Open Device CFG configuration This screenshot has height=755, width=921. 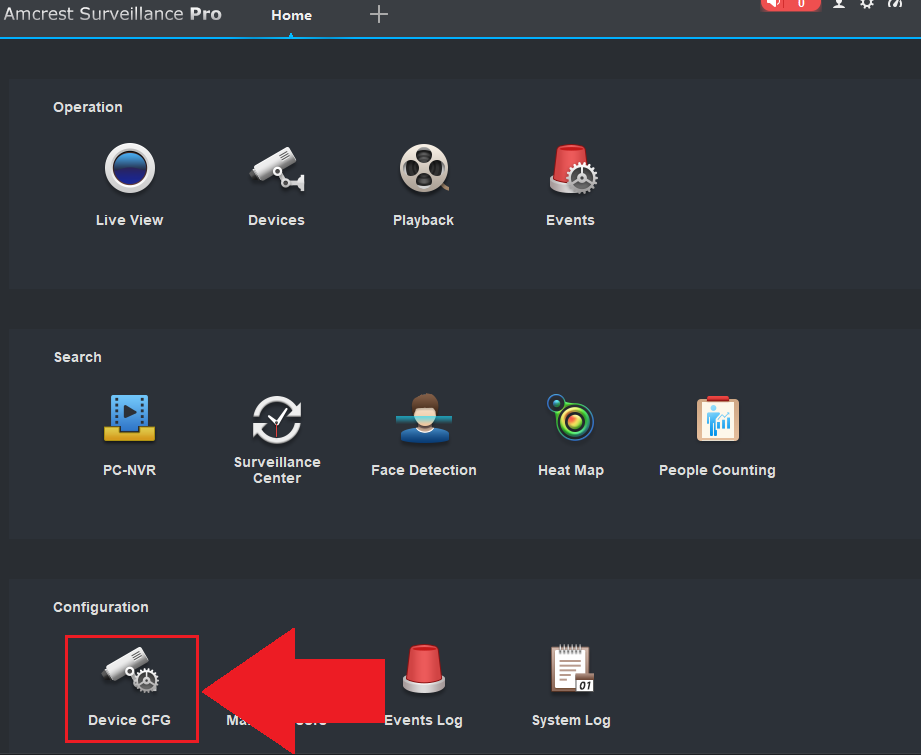130,670
